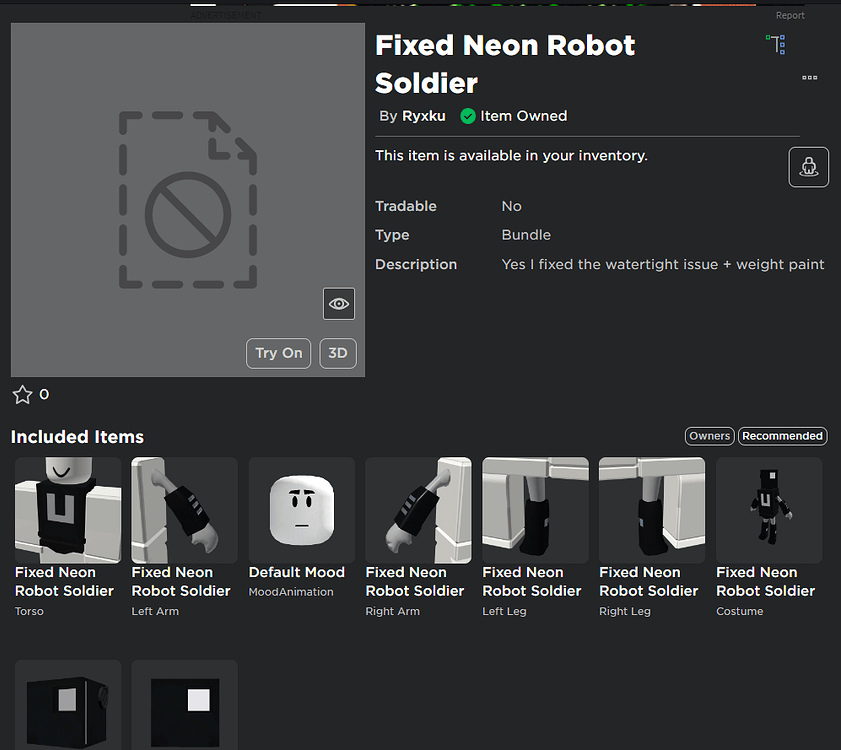Switch preview to 3D view

[338, 353]
